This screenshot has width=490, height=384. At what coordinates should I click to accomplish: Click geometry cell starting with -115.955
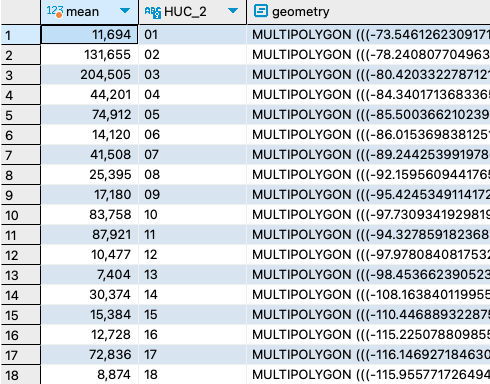[x=369, y=375]
